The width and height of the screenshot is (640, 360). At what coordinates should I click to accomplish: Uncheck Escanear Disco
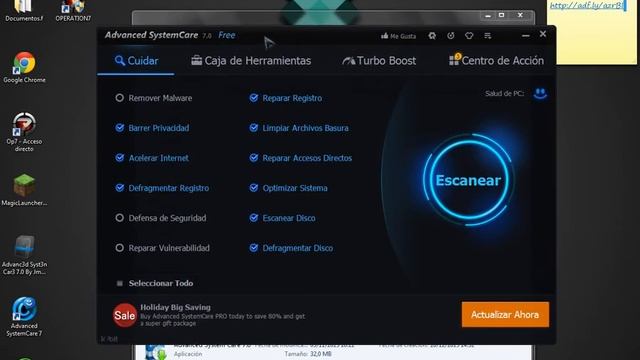coord(253,218)
